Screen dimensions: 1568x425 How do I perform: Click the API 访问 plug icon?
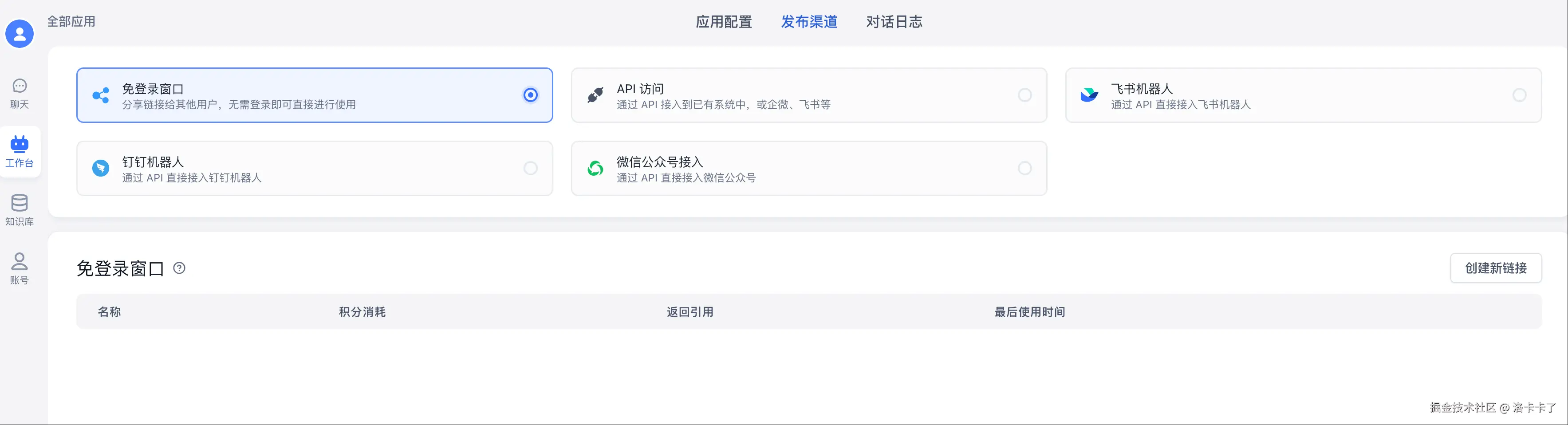coord(595,95)
